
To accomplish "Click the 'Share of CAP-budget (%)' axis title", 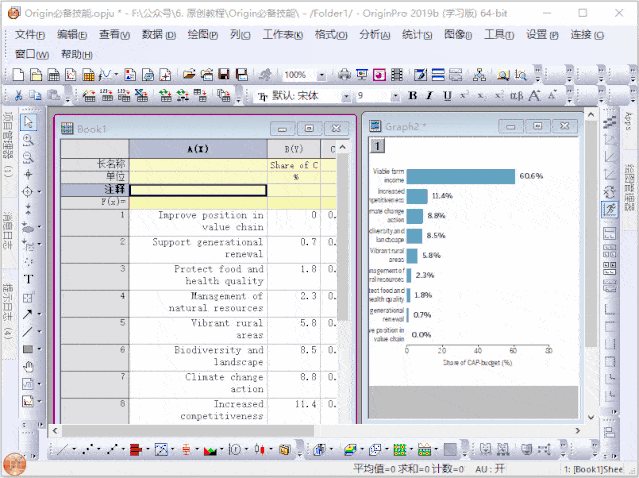I will (x=477, y=363).
